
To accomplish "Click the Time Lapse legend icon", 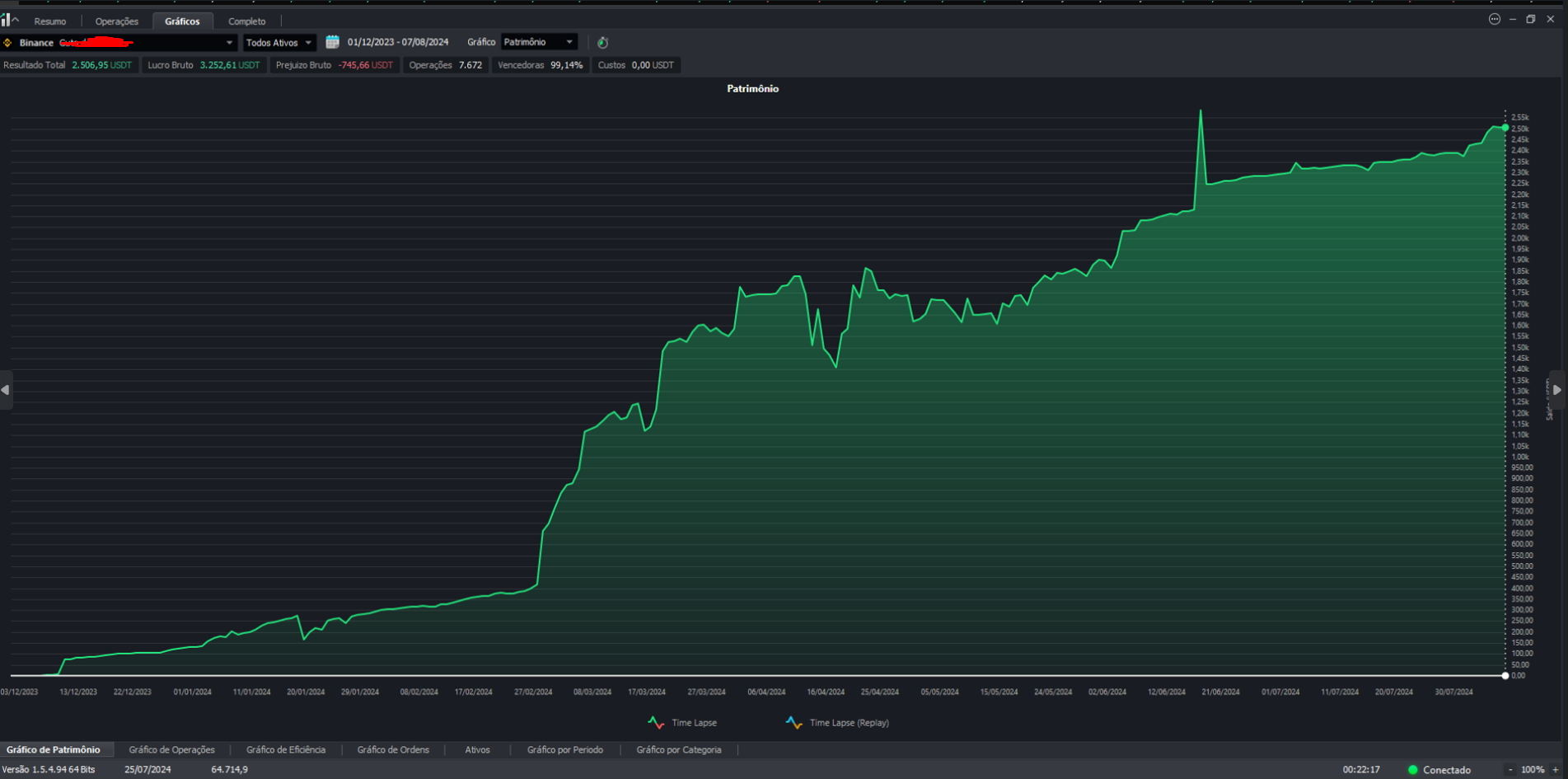I will coord(656,723).
